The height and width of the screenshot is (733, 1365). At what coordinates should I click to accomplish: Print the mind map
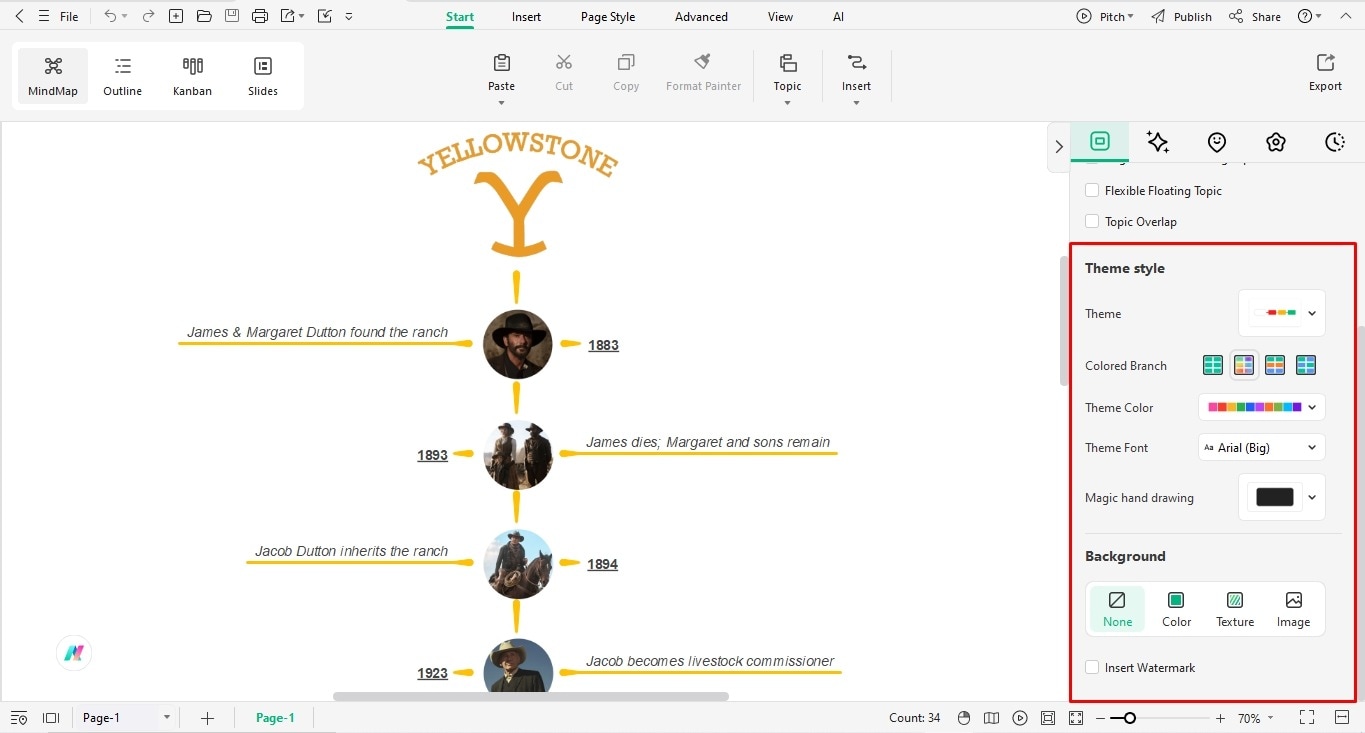(260, 16)
